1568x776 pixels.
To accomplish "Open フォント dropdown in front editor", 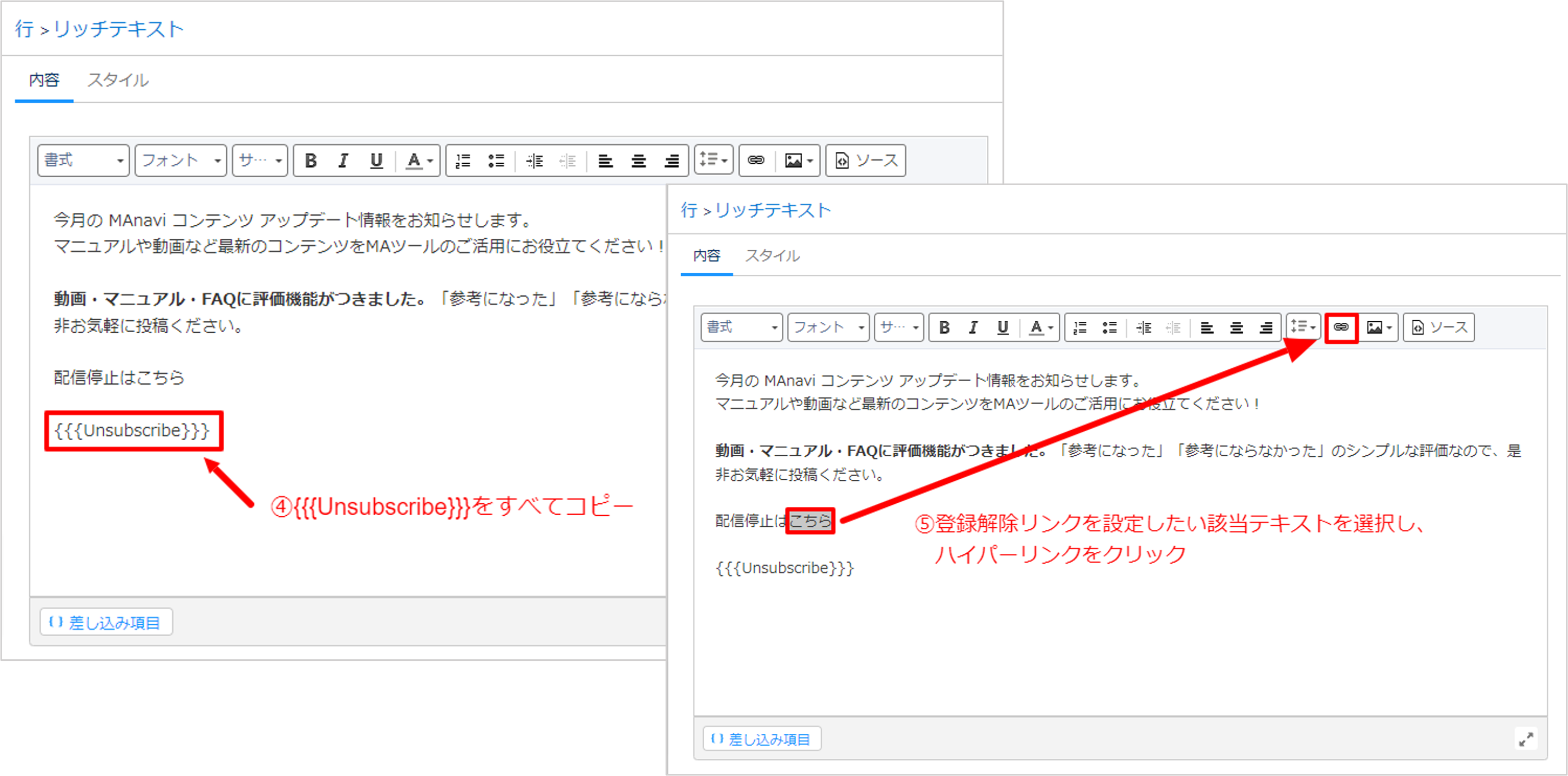I will pos(828,328).
